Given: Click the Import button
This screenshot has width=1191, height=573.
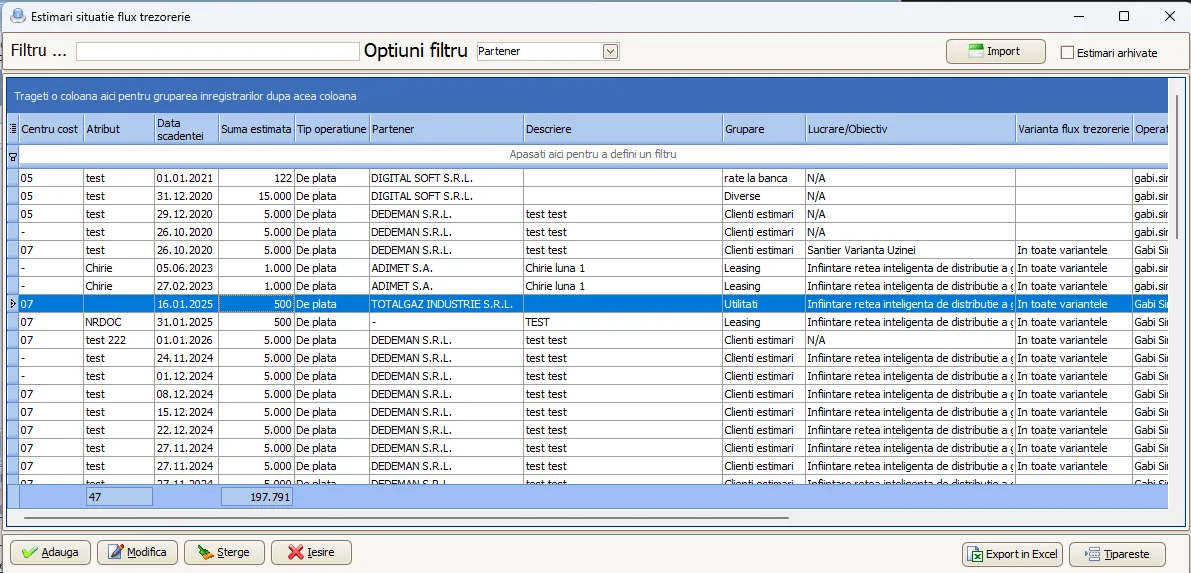Looking at the screenshot, I should 995,52.
